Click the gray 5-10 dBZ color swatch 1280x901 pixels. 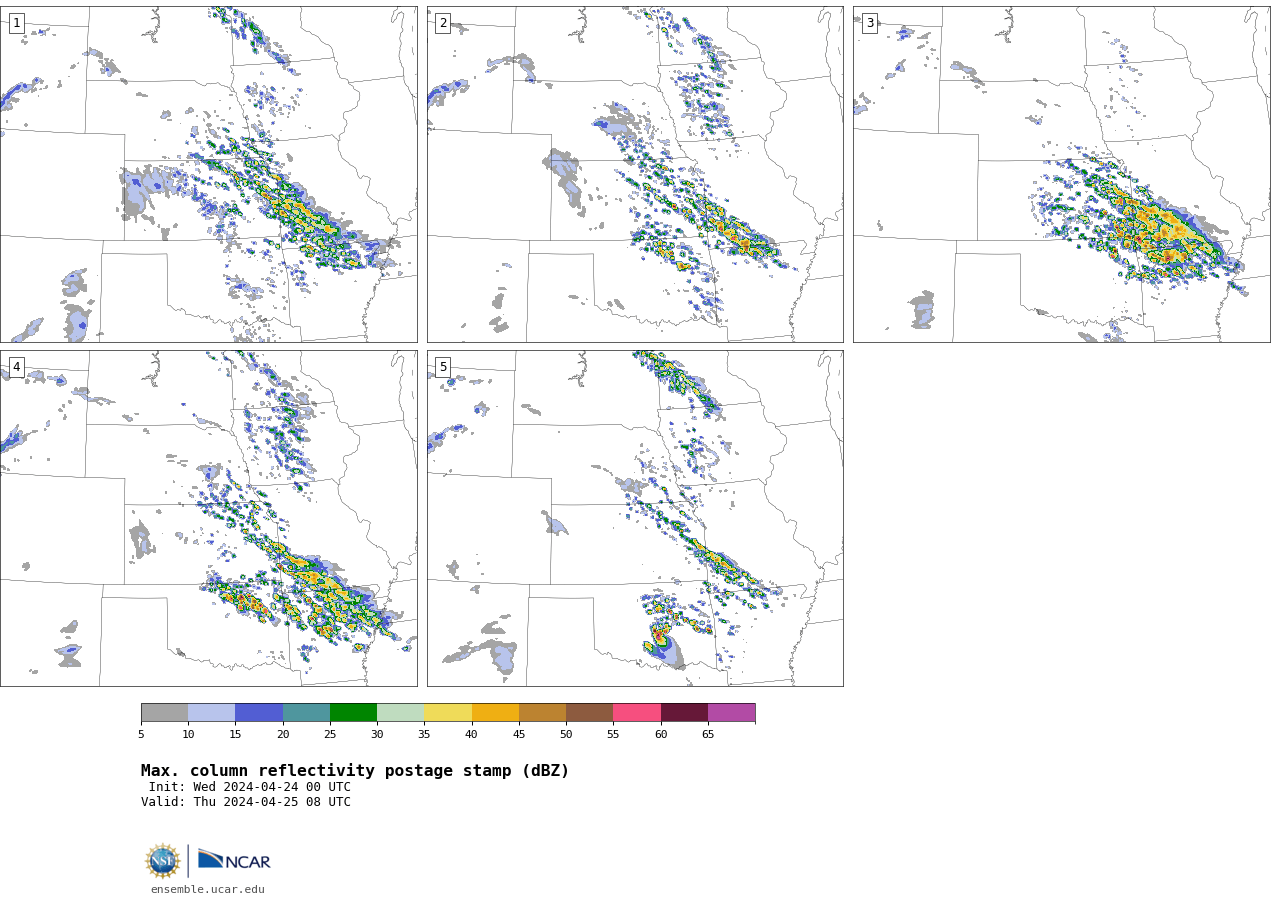[164, 713]
